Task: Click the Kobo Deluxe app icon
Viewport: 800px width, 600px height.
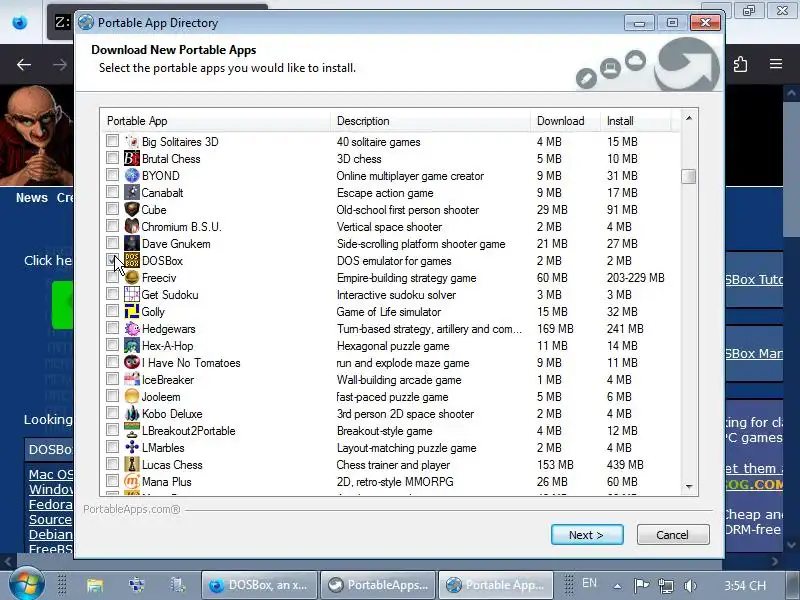Action: pyautogui.click(x=132, y=413)
